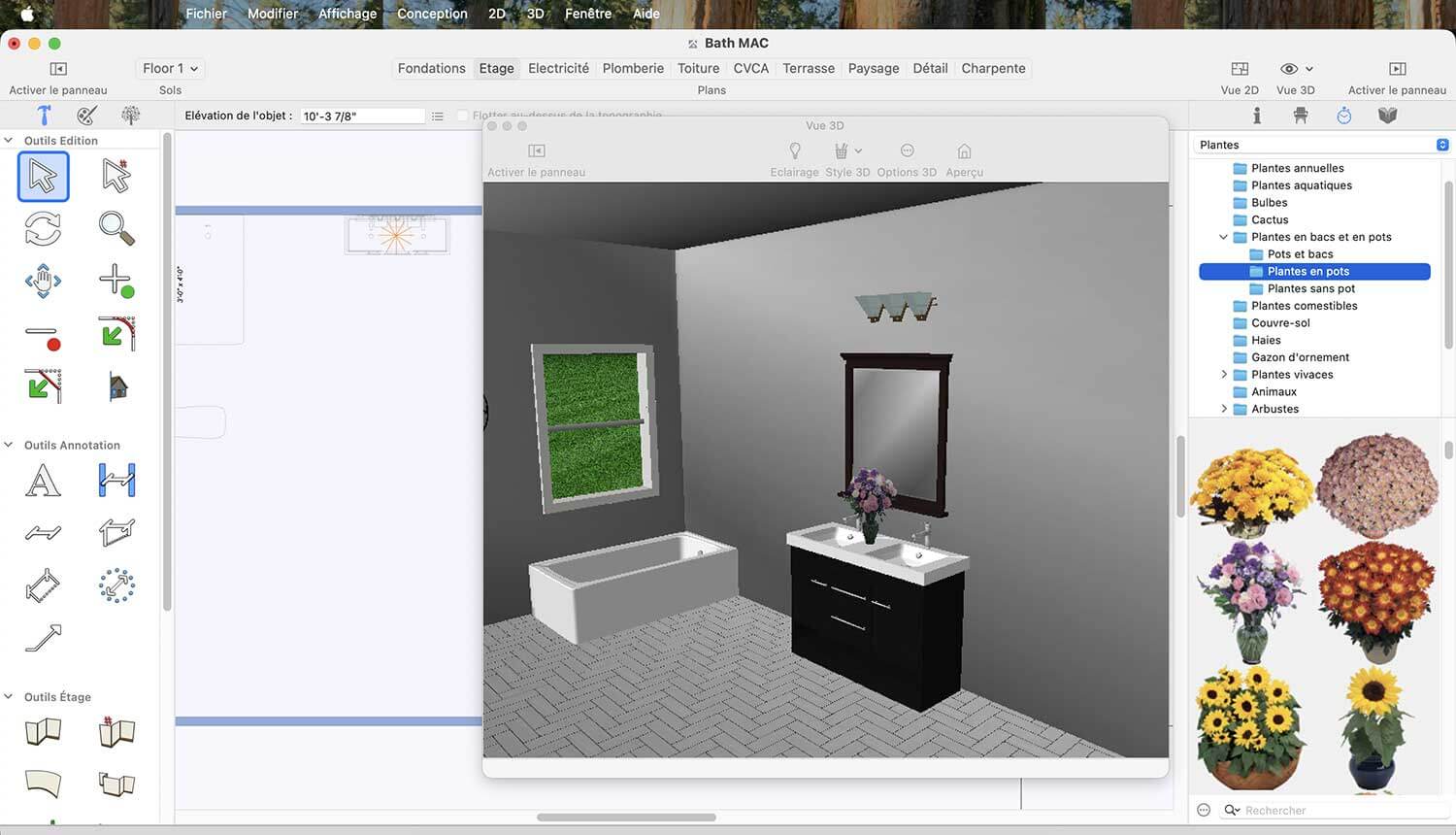This screenshot has height=835, width=1456.
Task: Open the Plantes category dropdown
Action: click(x=1323, y=145)
